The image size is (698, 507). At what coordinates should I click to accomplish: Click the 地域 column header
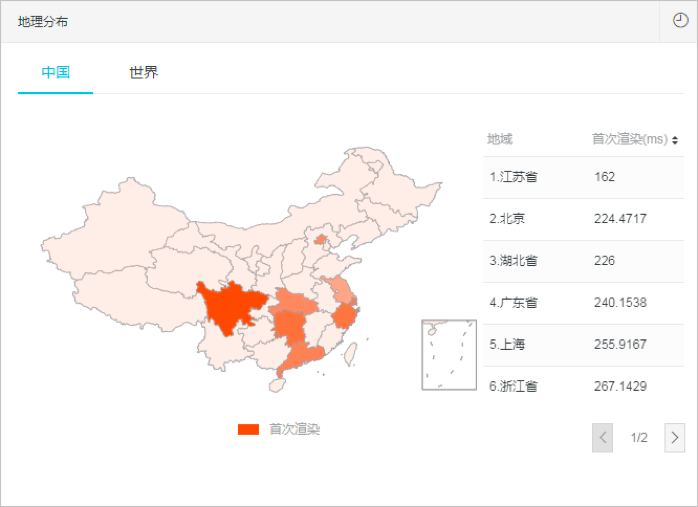(x=499, y=139)
